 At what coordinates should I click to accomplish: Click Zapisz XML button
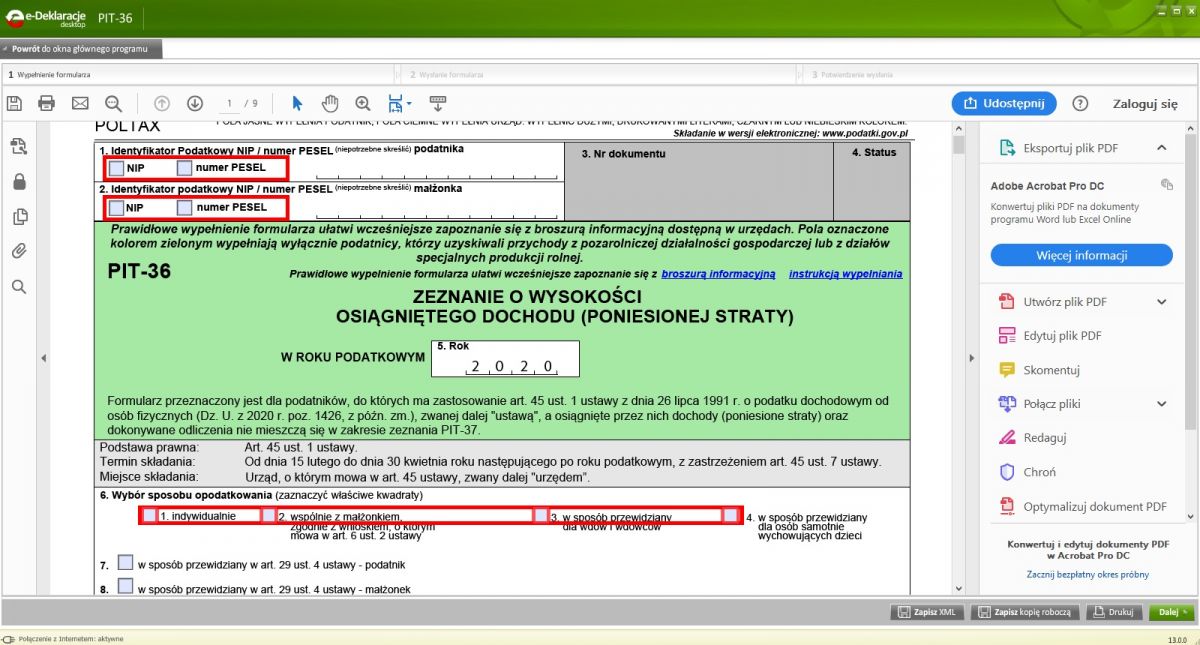click(927, 612)
